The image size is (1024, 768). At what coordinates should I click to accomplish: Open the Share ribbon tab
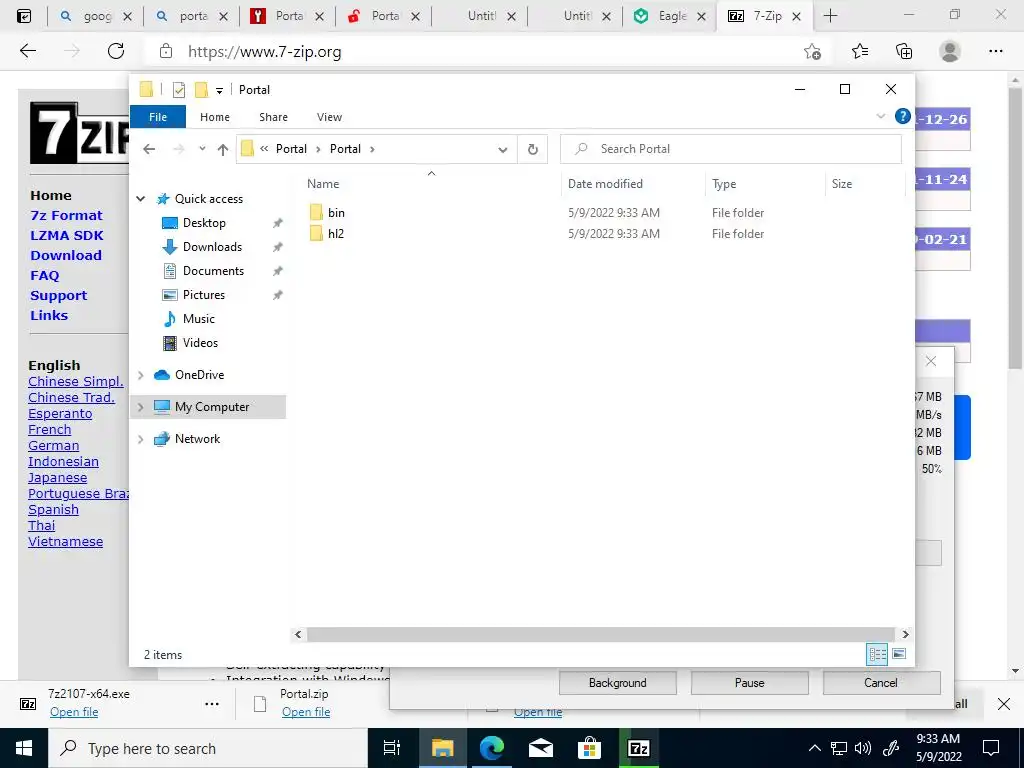coord(273,117)
